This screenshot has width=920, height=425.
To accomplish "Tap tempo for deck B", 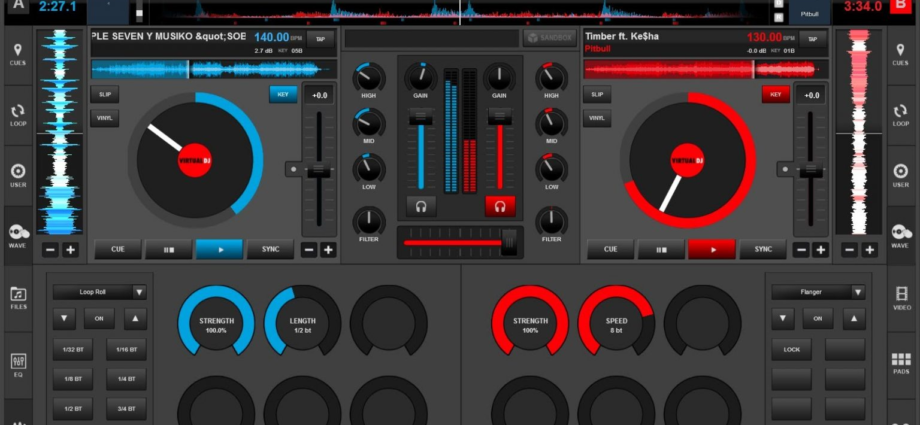I will (x=813, y=39).
